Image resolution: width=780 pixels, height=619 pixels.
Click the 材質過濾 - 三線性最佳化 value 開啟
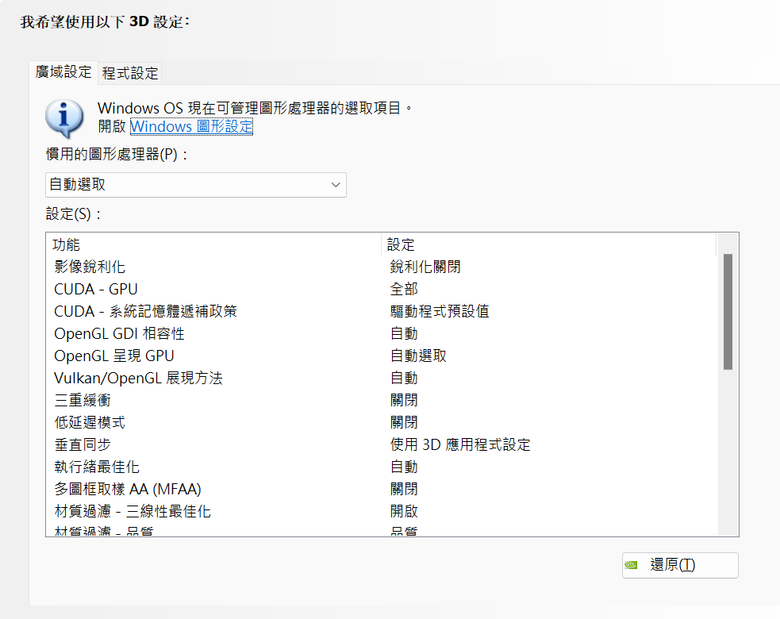(x=404, y=511)
